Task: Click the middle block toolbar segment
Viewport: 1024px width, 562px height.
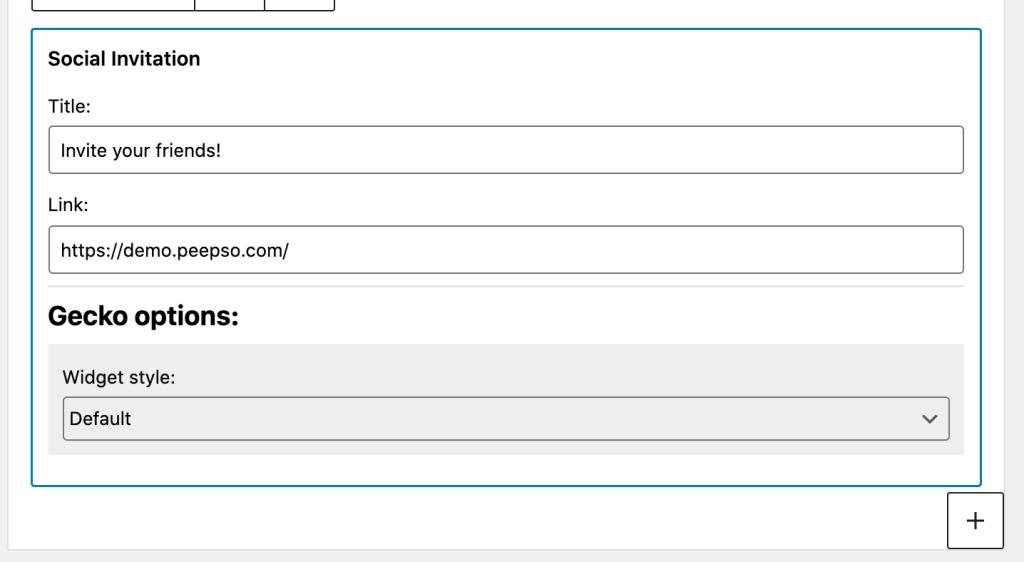Action: tap(230, 5)
